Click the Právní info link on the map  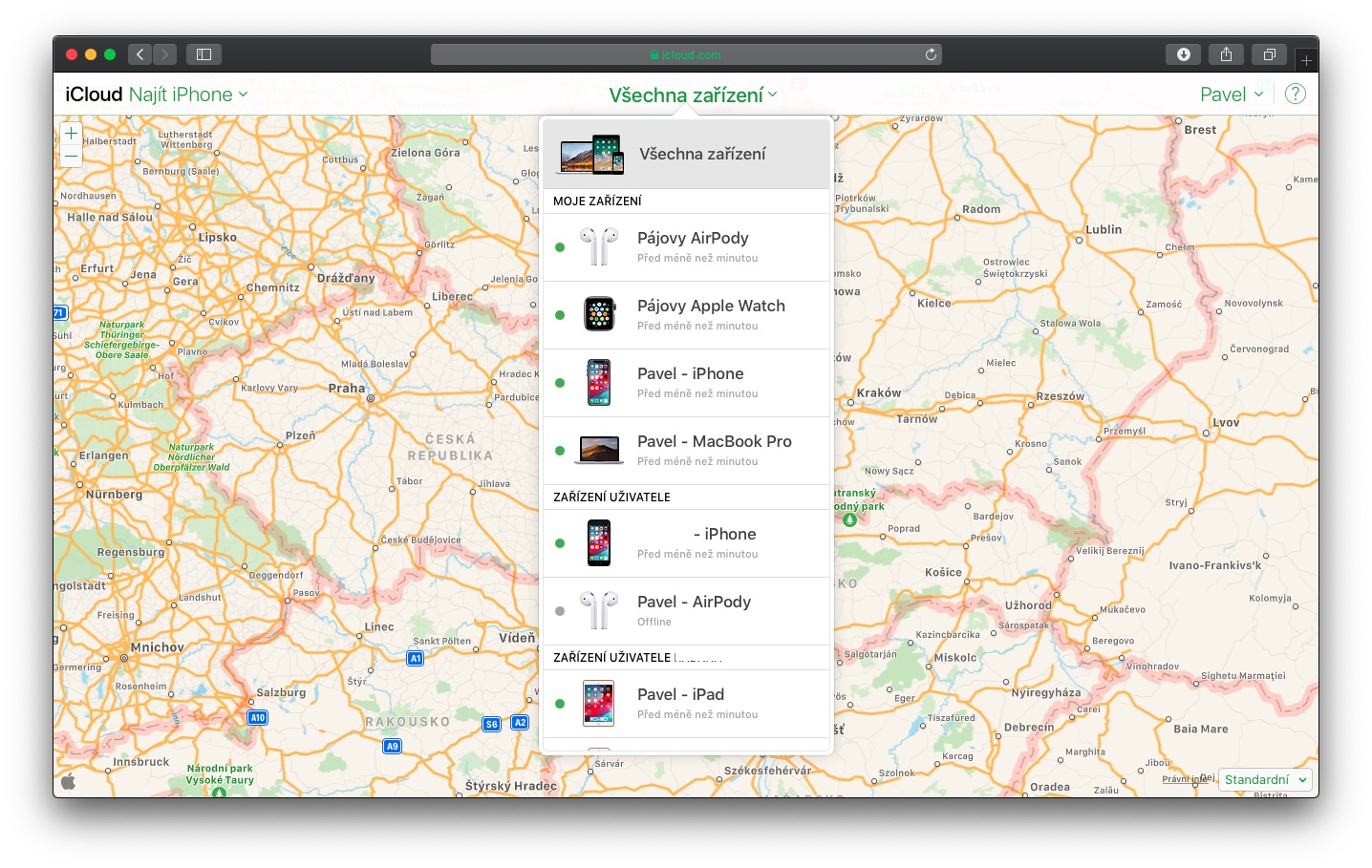(x=1183, y=779)
